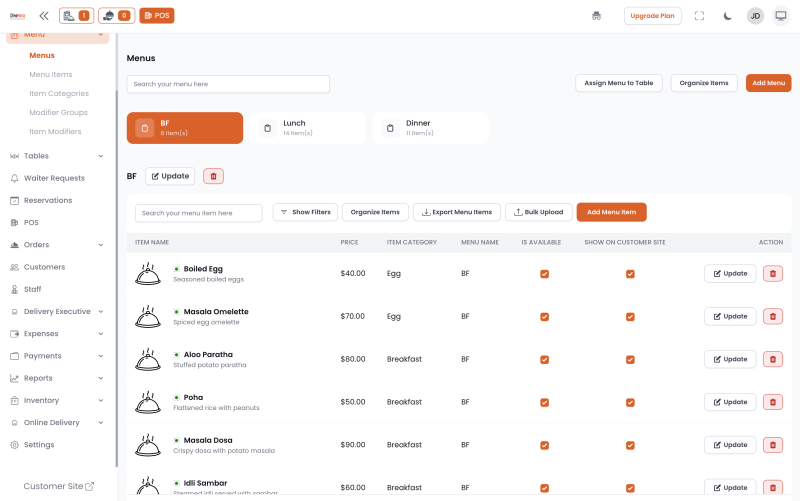This screenshot has width=800, height=501.
Task: Open the JD user avatar menu
Action: [755, 16]
